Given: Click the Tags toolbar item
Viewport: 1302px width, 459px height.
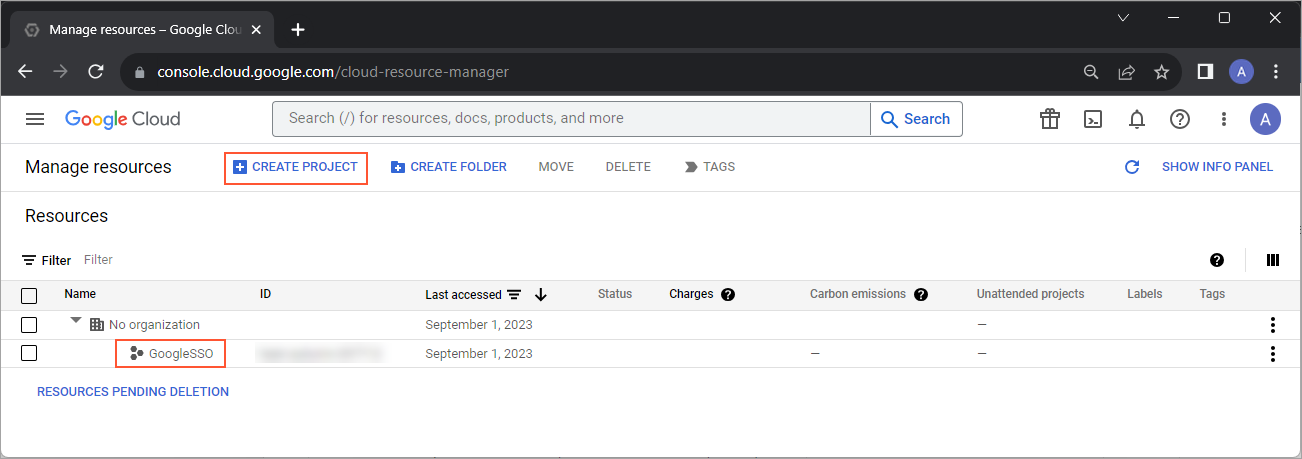Looking at the screenshot, I should [x=709, y=167].
